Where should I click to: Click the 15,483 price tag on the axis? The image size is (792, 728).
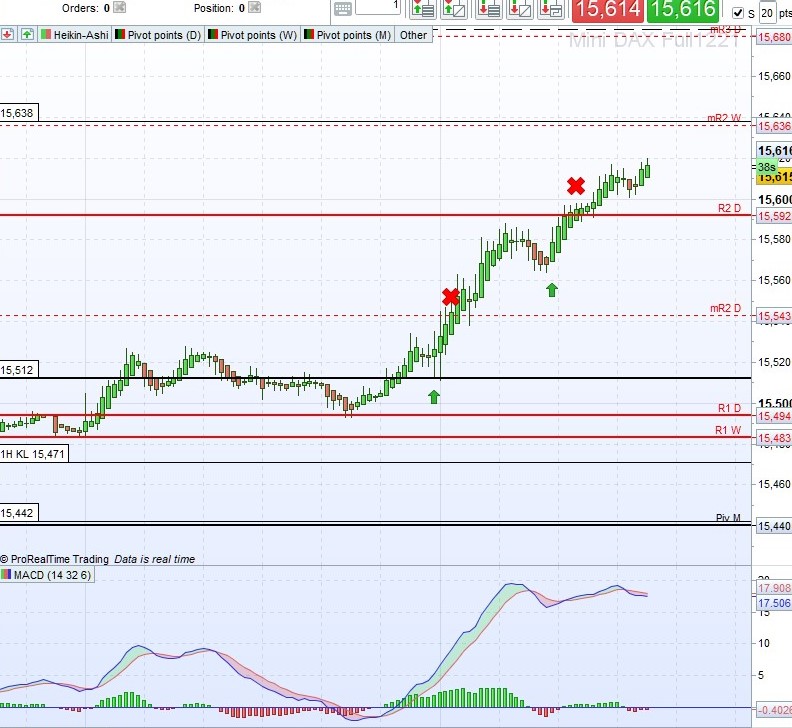(774, 438)
